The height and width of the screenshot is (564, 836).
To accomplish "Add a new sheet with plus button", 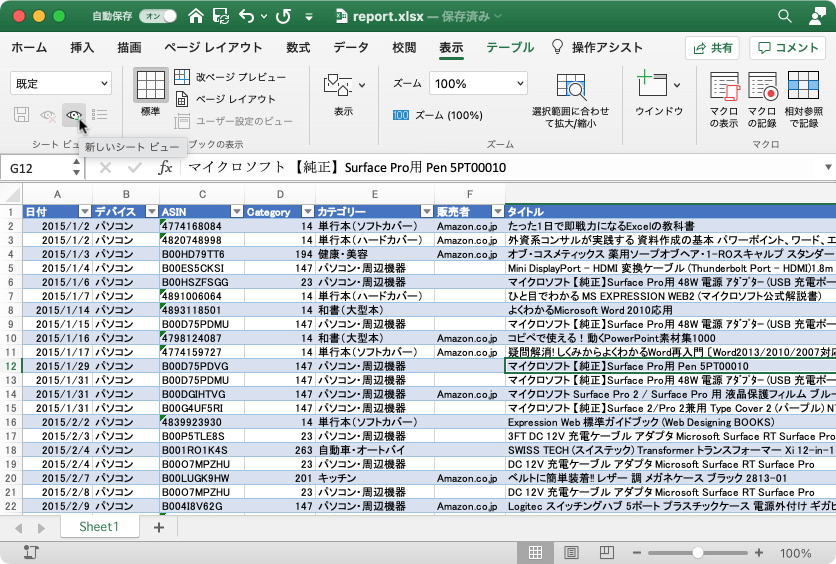I will (x=158, y=527).
